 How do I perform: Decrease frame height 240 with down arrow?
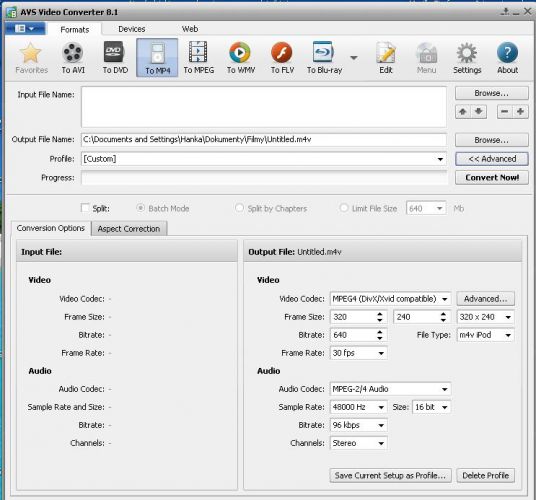(x=443, y=320)
